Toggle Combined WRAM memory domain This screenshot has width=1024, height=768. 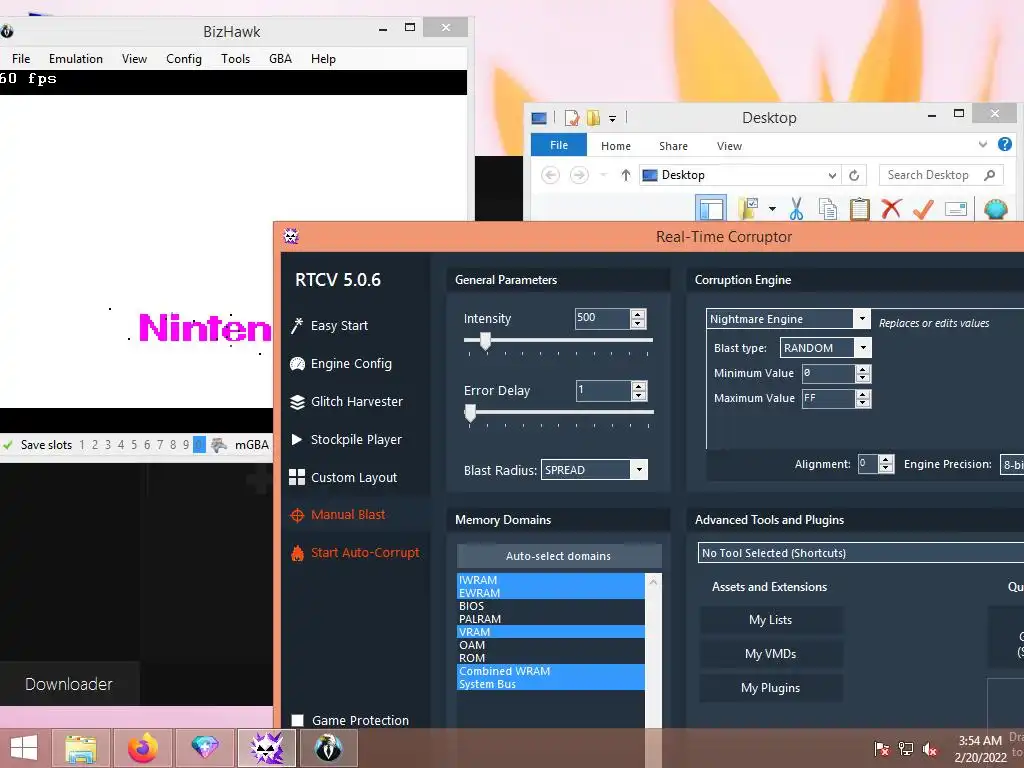[551, 671]
